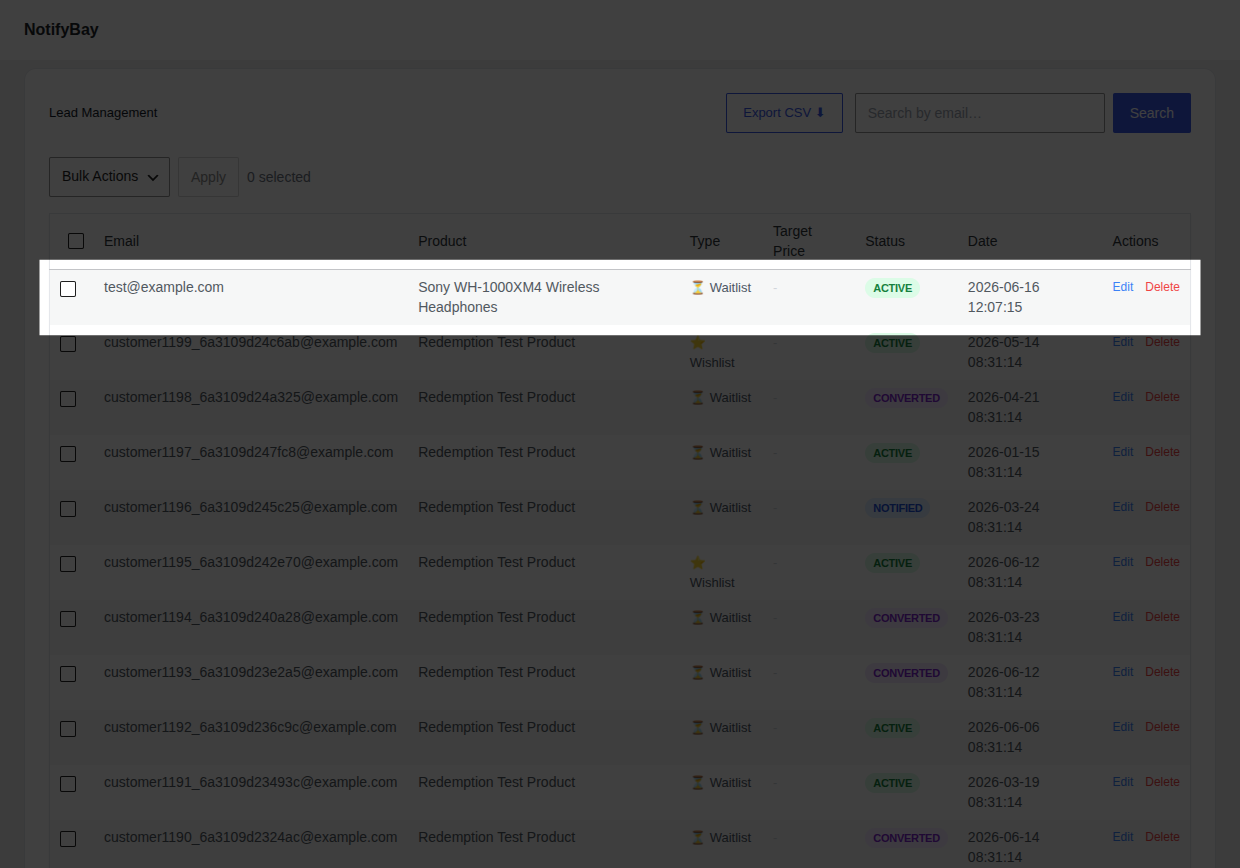Screen dimensions: 1240x868
Task: Click the Lead Management heading
Action: [103, 113]
